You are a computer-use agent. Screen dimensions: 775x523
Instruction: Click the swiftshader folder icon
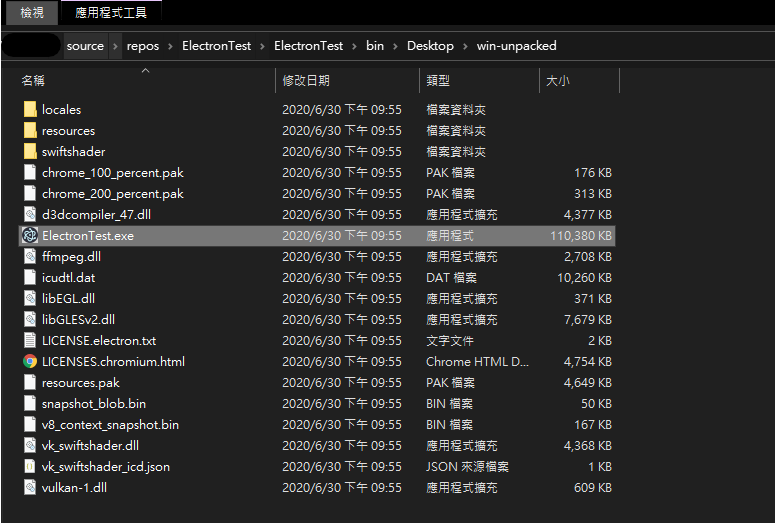click(30, 151)
